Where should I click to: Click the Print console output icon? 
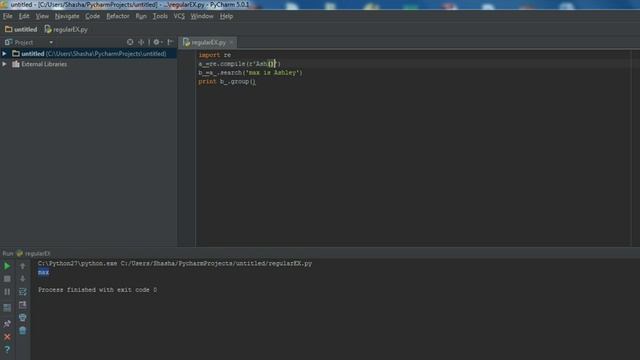pyautogui.click(x=22, y=318)
